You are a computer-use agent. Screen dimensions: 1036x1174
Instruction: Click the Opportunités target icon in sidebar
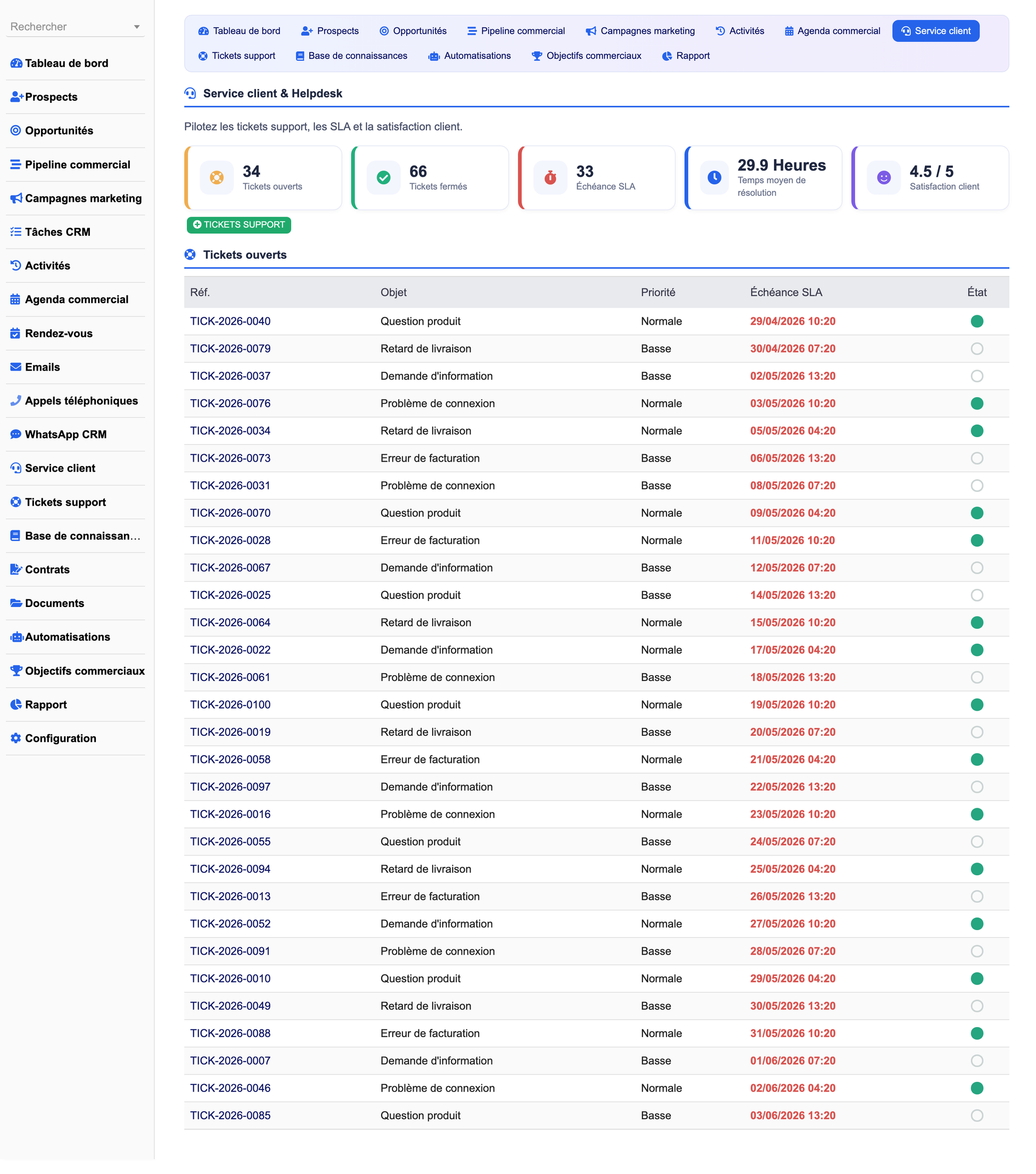tap(16, 132)
